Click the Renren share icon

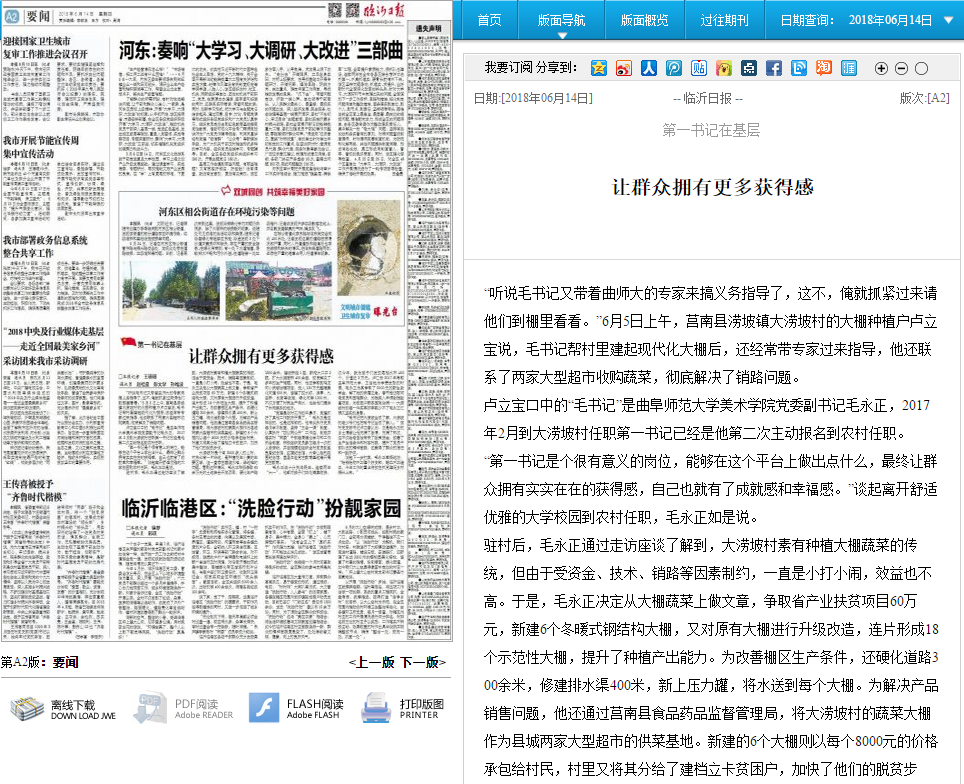649,68
